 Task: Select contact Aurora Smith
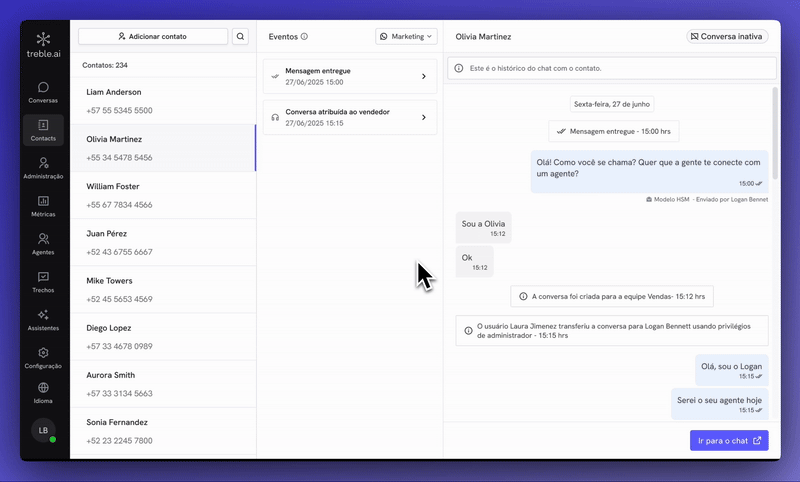[x=163, y=384]
